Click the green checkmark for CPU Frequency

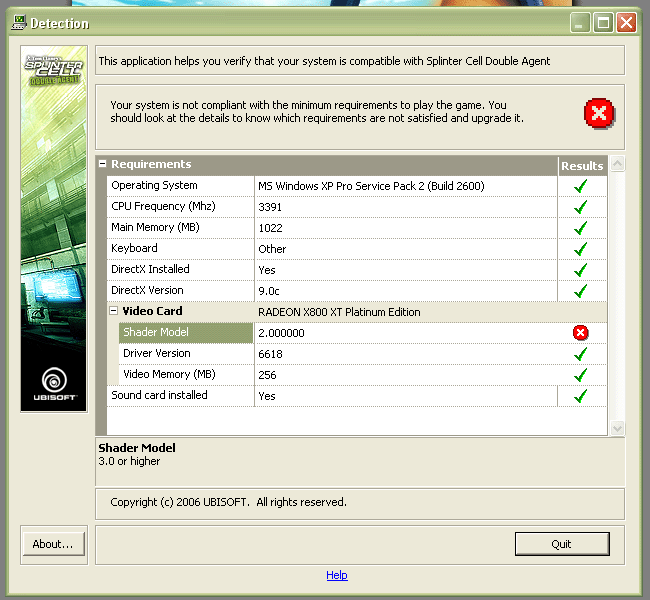580,207
